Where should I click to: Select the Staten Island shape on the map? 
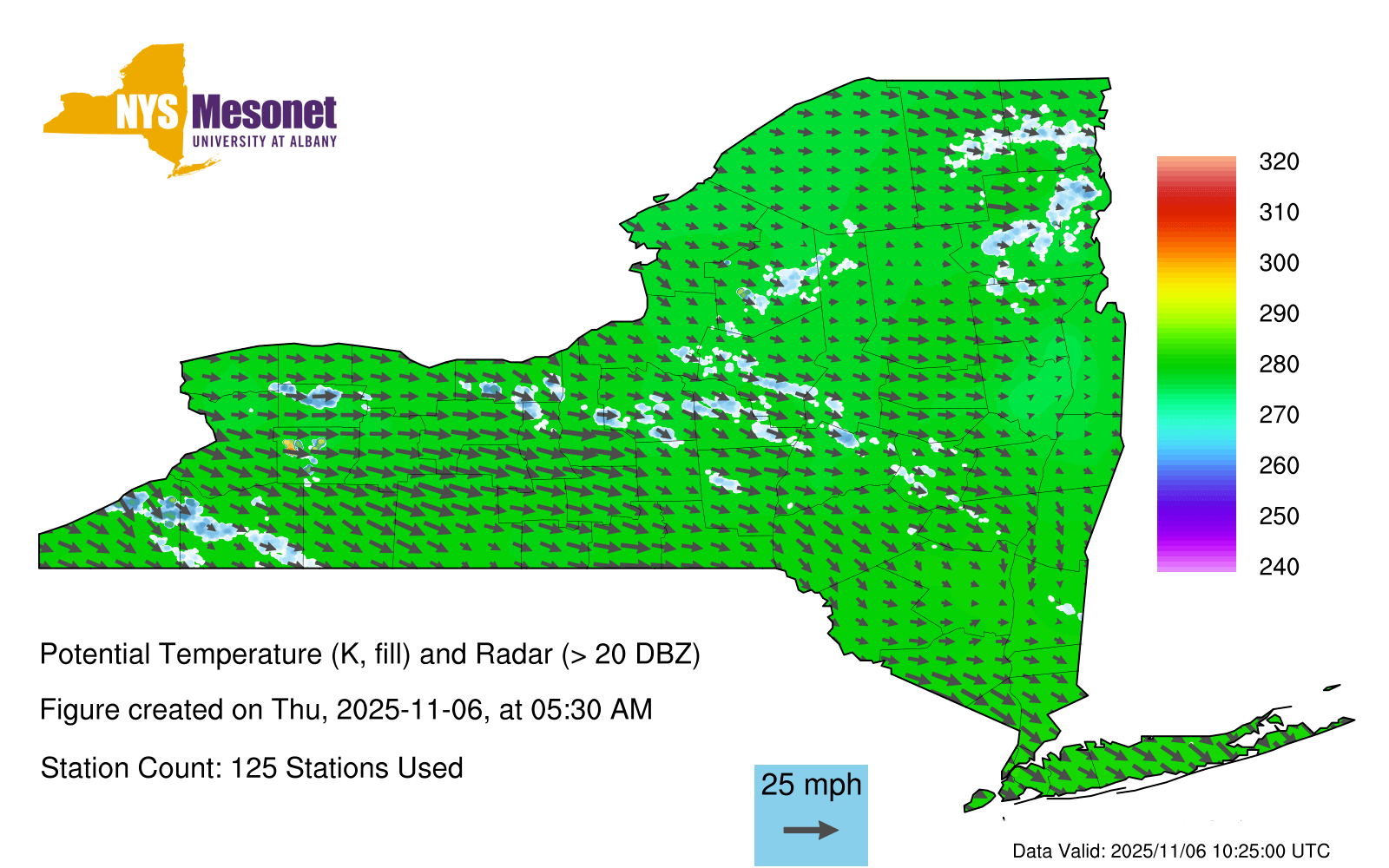click(x=979, y=799)
